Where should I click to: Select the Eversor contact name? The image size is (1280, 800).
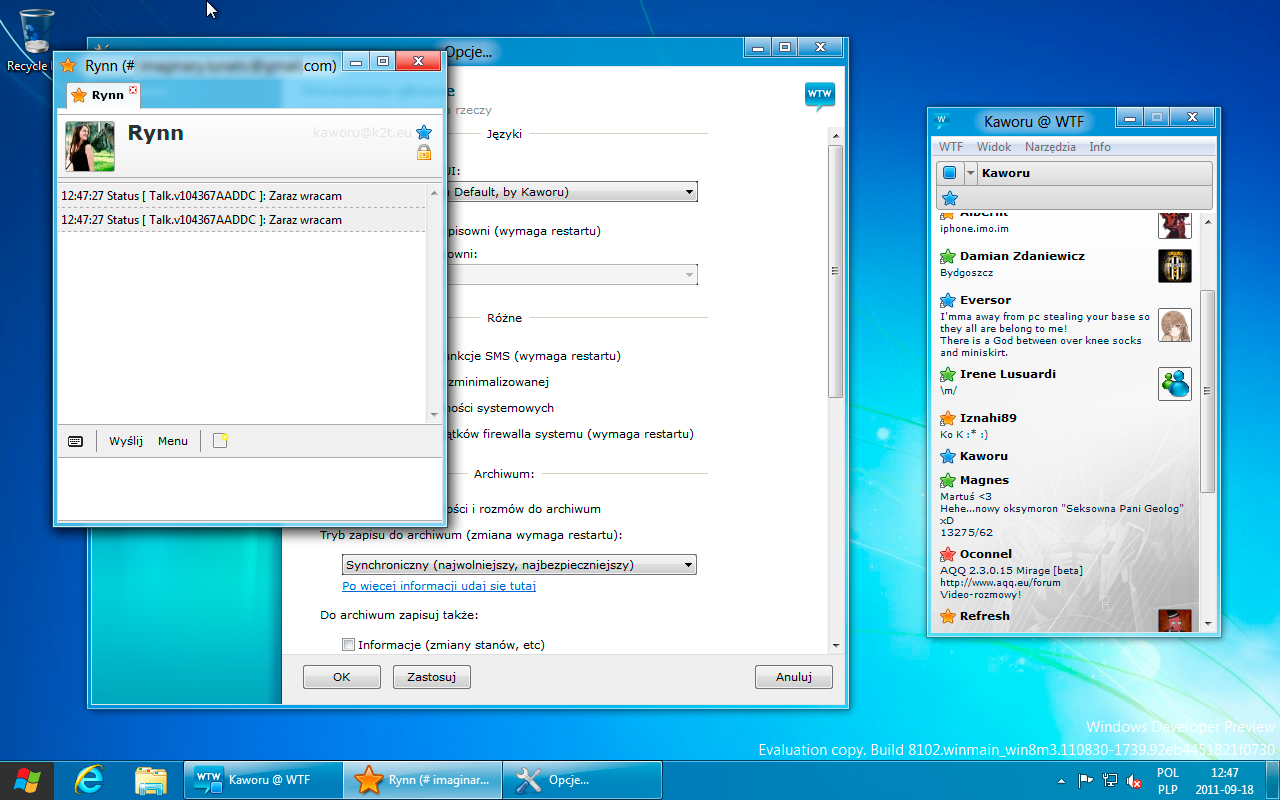coord(985,300)
